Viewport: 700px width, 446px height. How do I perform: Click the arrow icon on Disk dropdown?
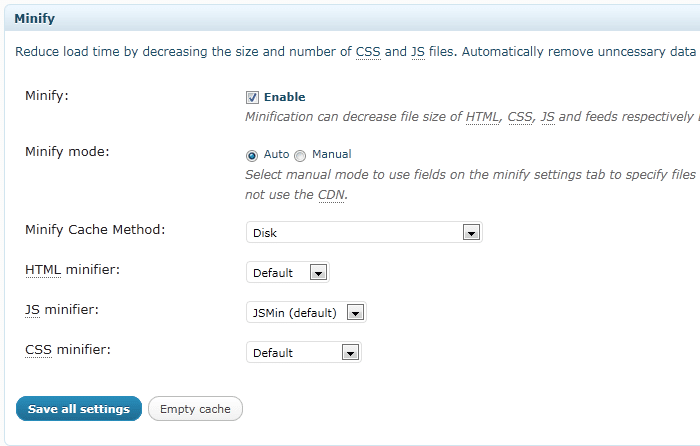click(471, 233)
